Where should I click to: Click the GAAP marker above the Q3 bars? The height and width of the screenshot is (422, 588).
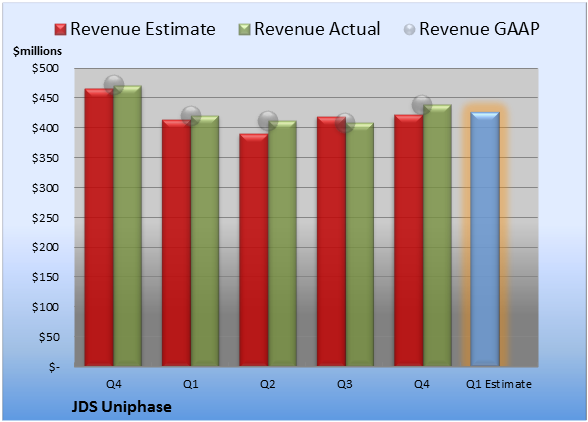tap(345, 123)
